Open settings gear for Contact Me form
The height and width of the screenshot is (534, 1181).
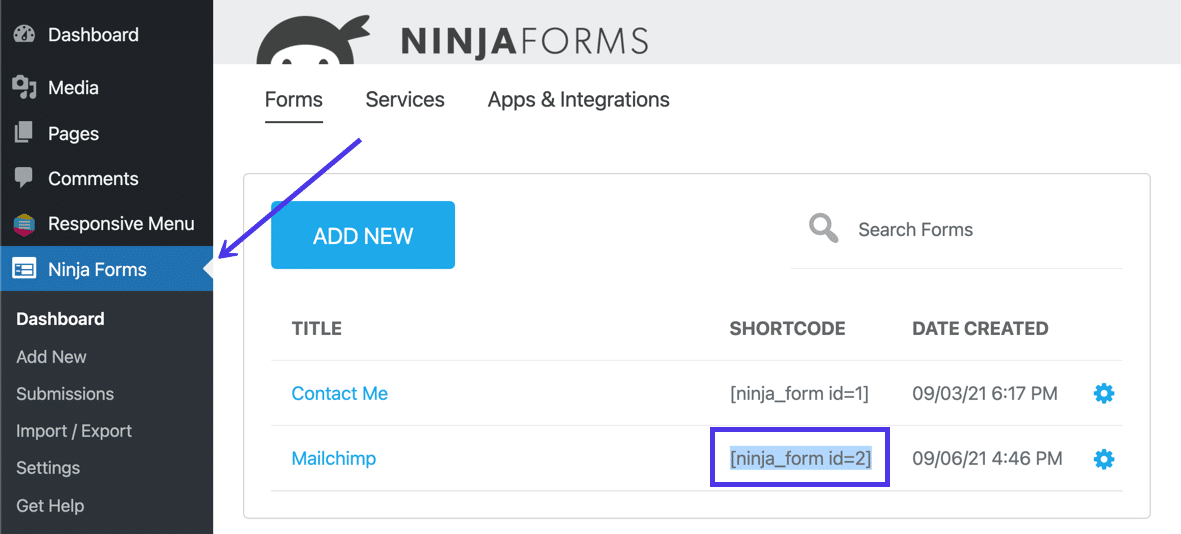tap(1103, 393)
